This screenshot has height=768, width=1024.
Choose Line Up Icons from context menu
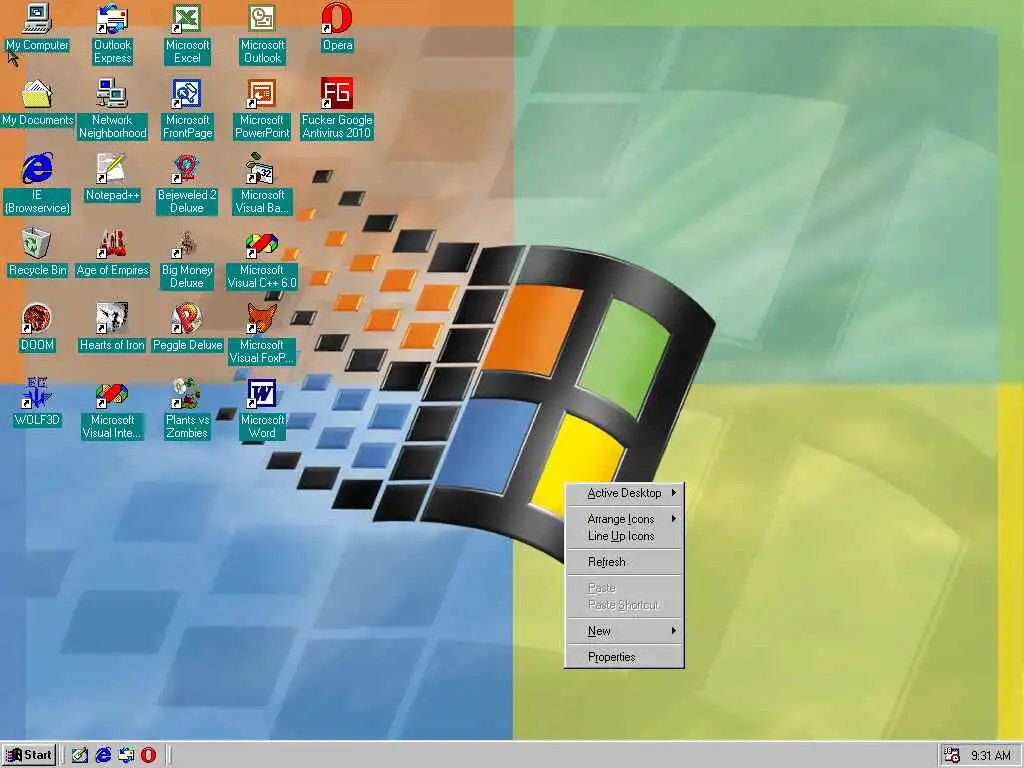624,536
